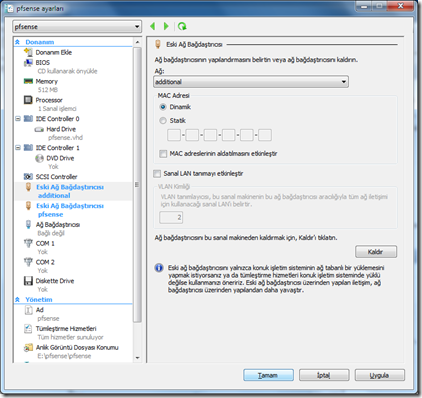Select Tümleştirme Hizmetleri icon

[28, 329]
